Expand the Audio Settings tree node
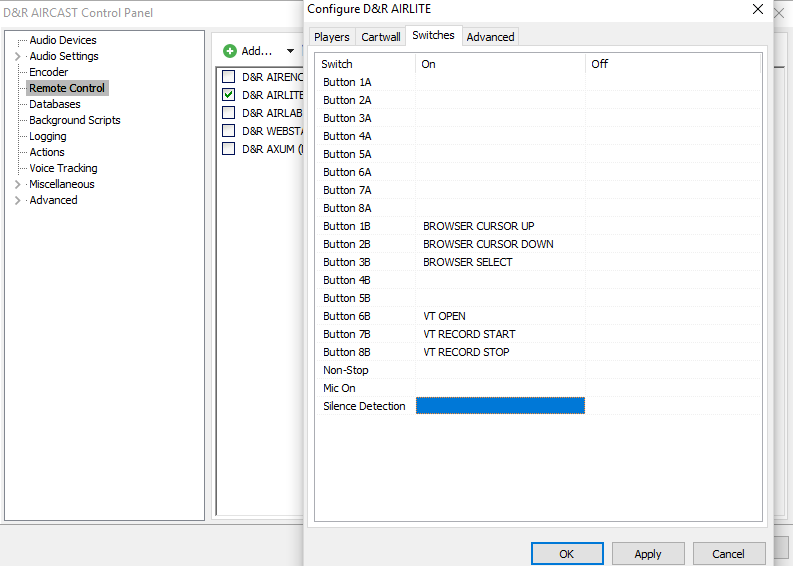The height and width of the screenshot is (566, 793). click(18, 57)
